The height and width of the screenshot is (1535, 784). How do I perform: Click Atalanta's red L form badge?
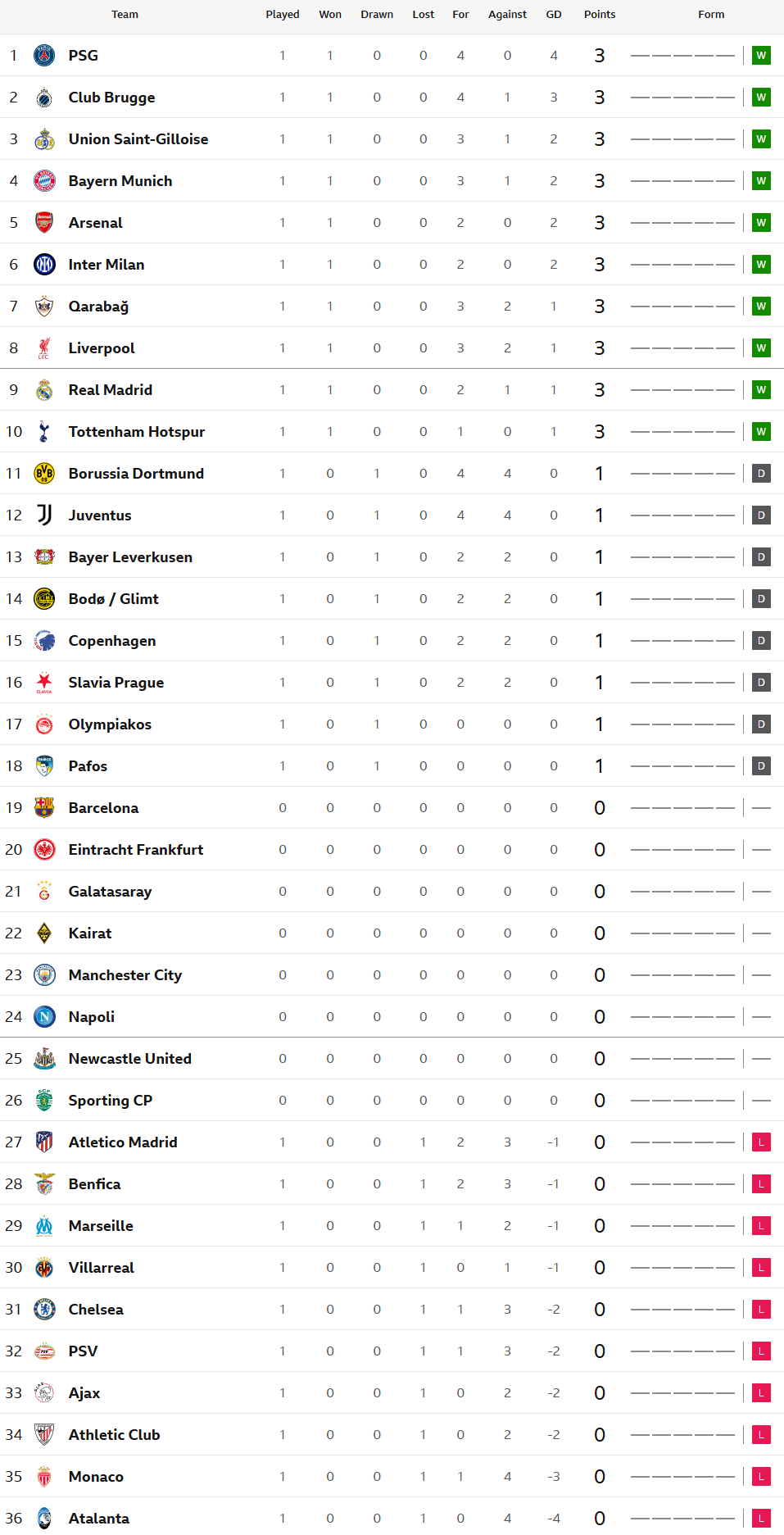(x=761, y=1519)
